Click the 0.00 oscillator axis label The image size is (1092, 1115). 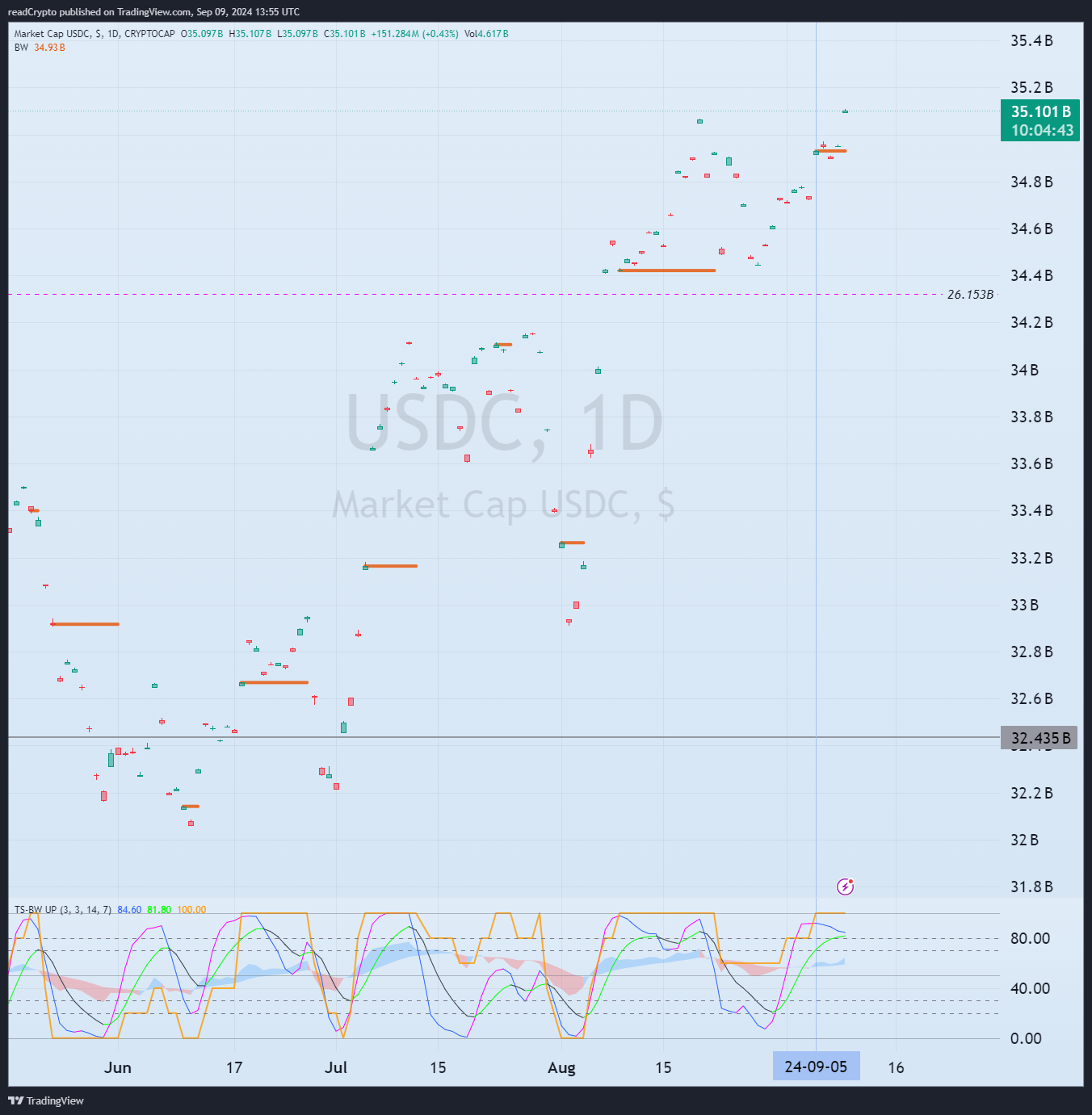click(x=1026, y=1038)
